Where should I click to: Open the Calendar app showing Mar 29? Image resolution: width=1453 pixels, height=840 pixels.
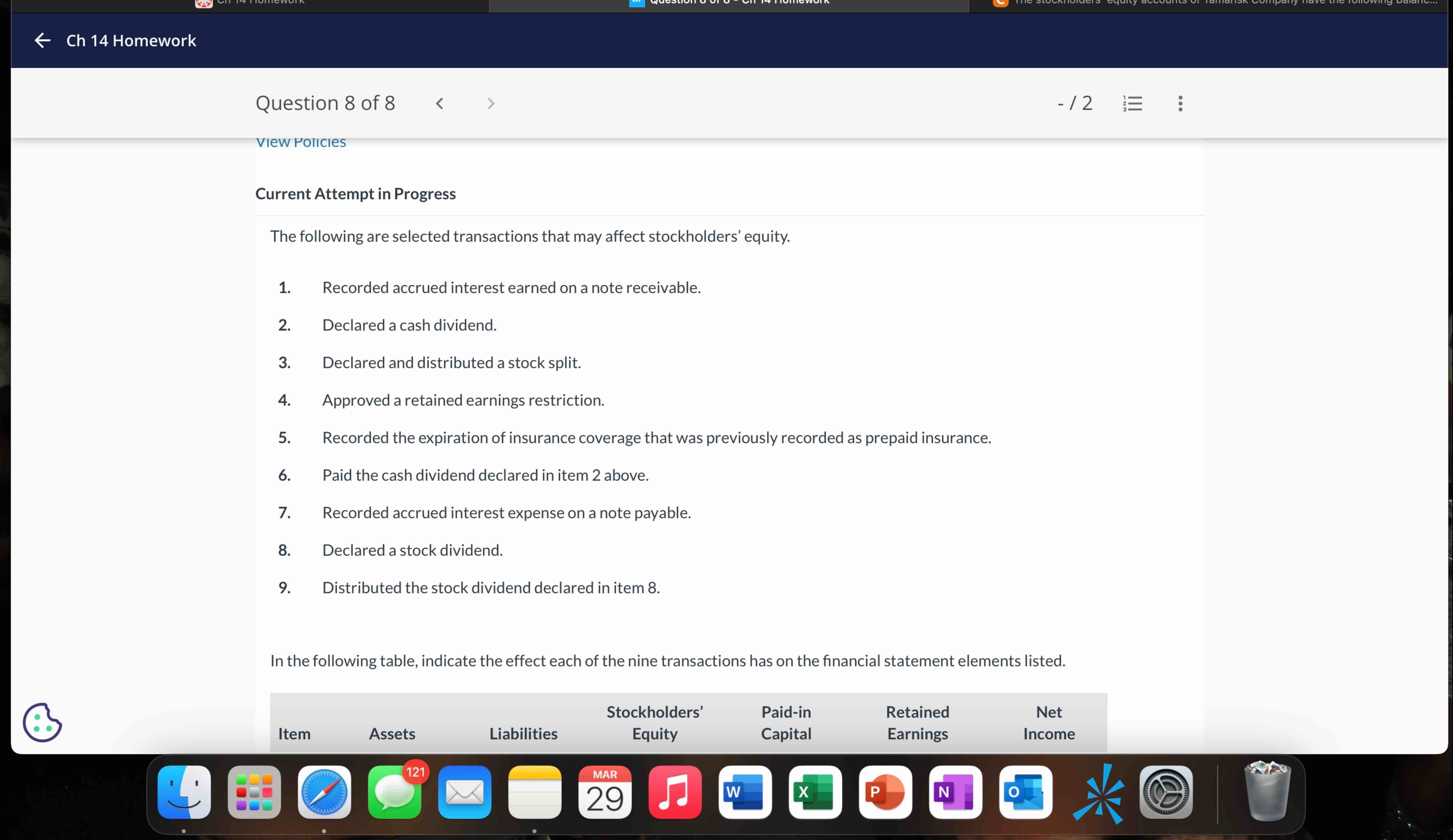pyautogui.click(x=604, y=792)
